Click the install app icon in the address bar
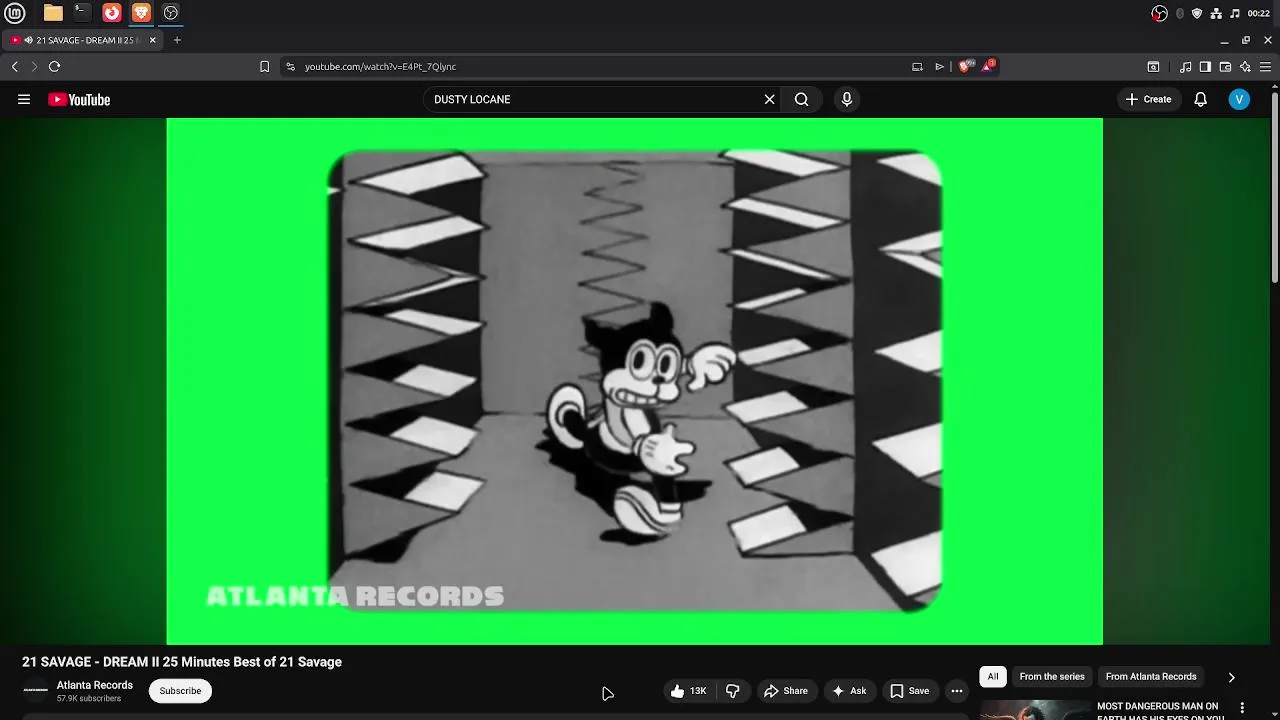Screen dimensions: 1280x720 click(917, 66)
